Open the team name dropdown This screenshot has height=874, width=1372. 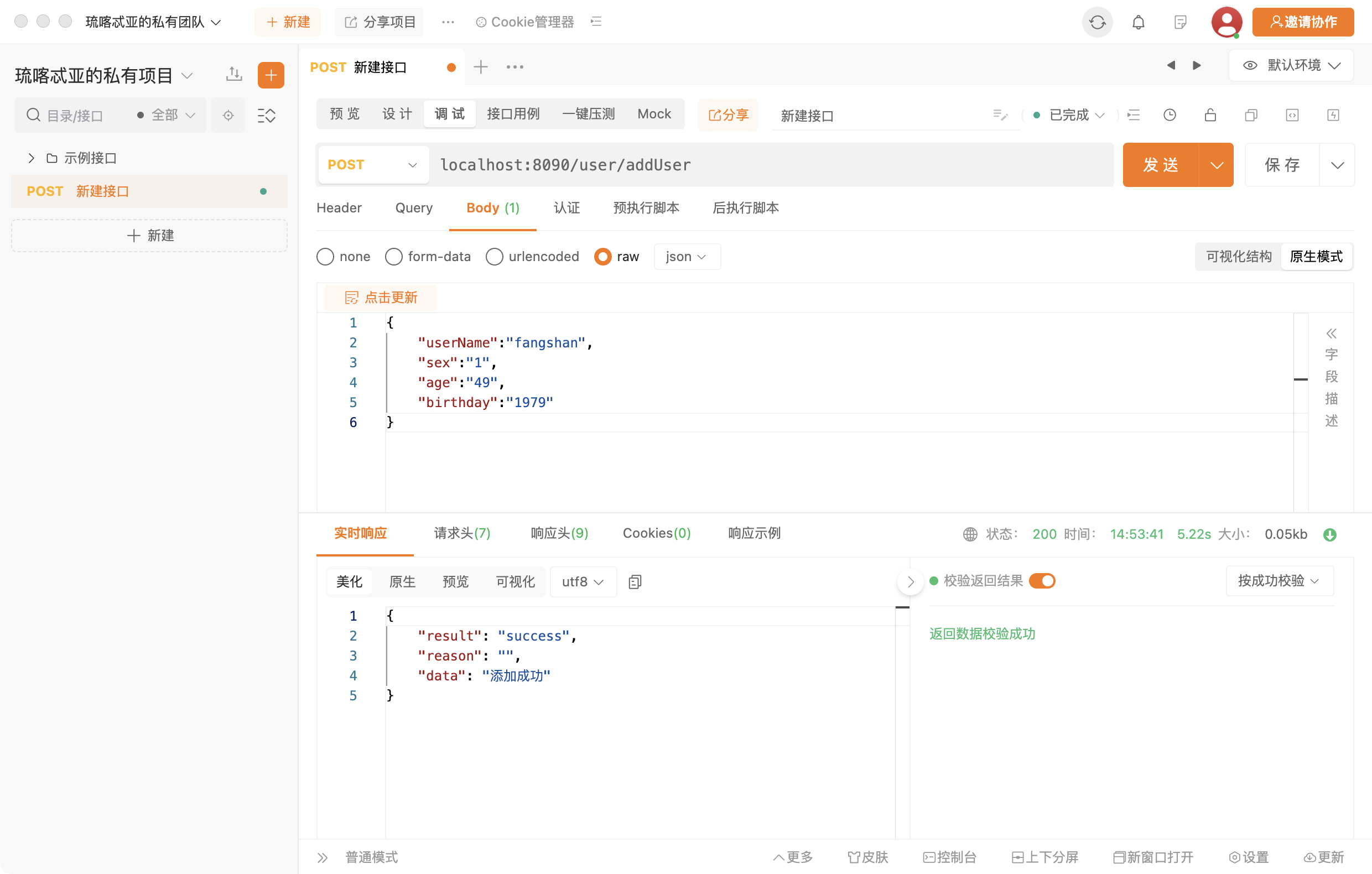click(153, 22)
